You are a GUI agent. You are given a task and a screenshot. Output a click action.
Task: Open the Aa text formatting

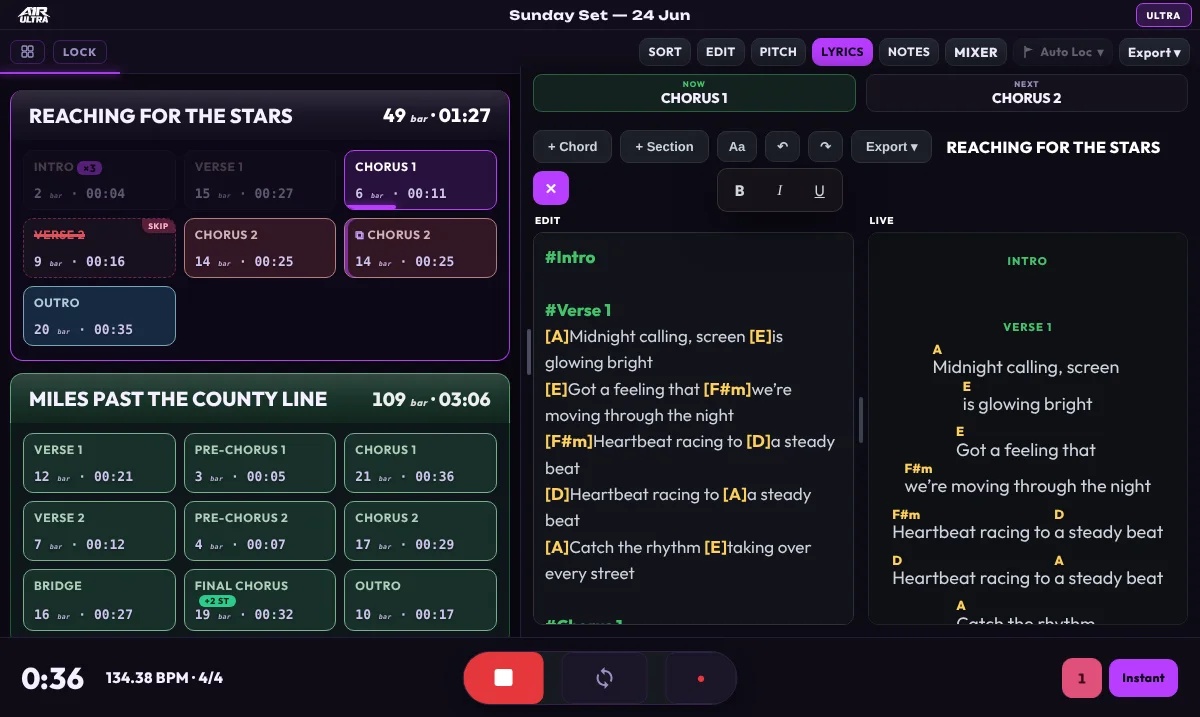pyautogui.click(x=737, y=146)
